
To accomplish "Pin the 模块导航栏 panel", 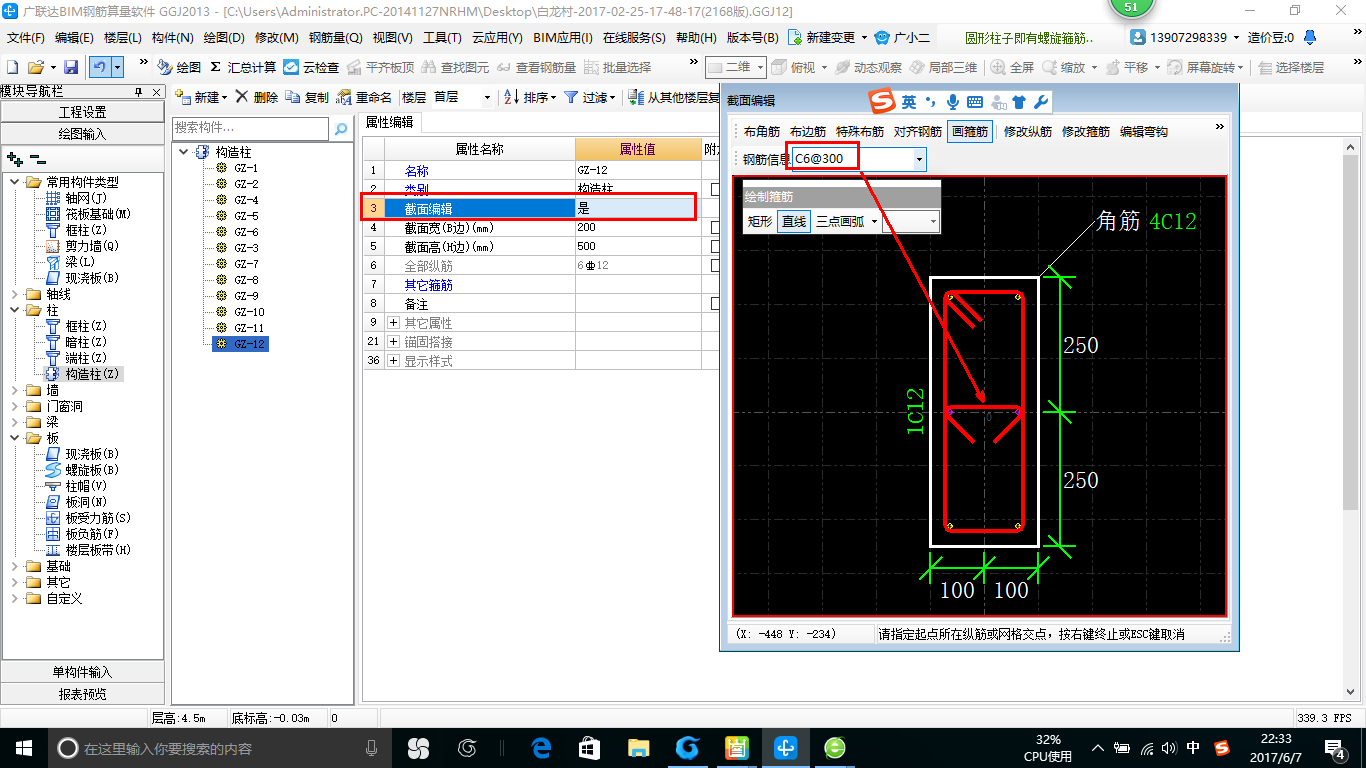I will (x=139, y=92).
